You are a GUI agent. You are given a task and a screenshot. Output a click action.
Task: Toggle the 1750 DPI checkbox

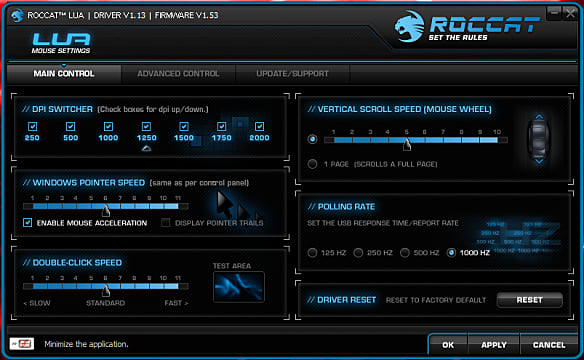[222, 127]
